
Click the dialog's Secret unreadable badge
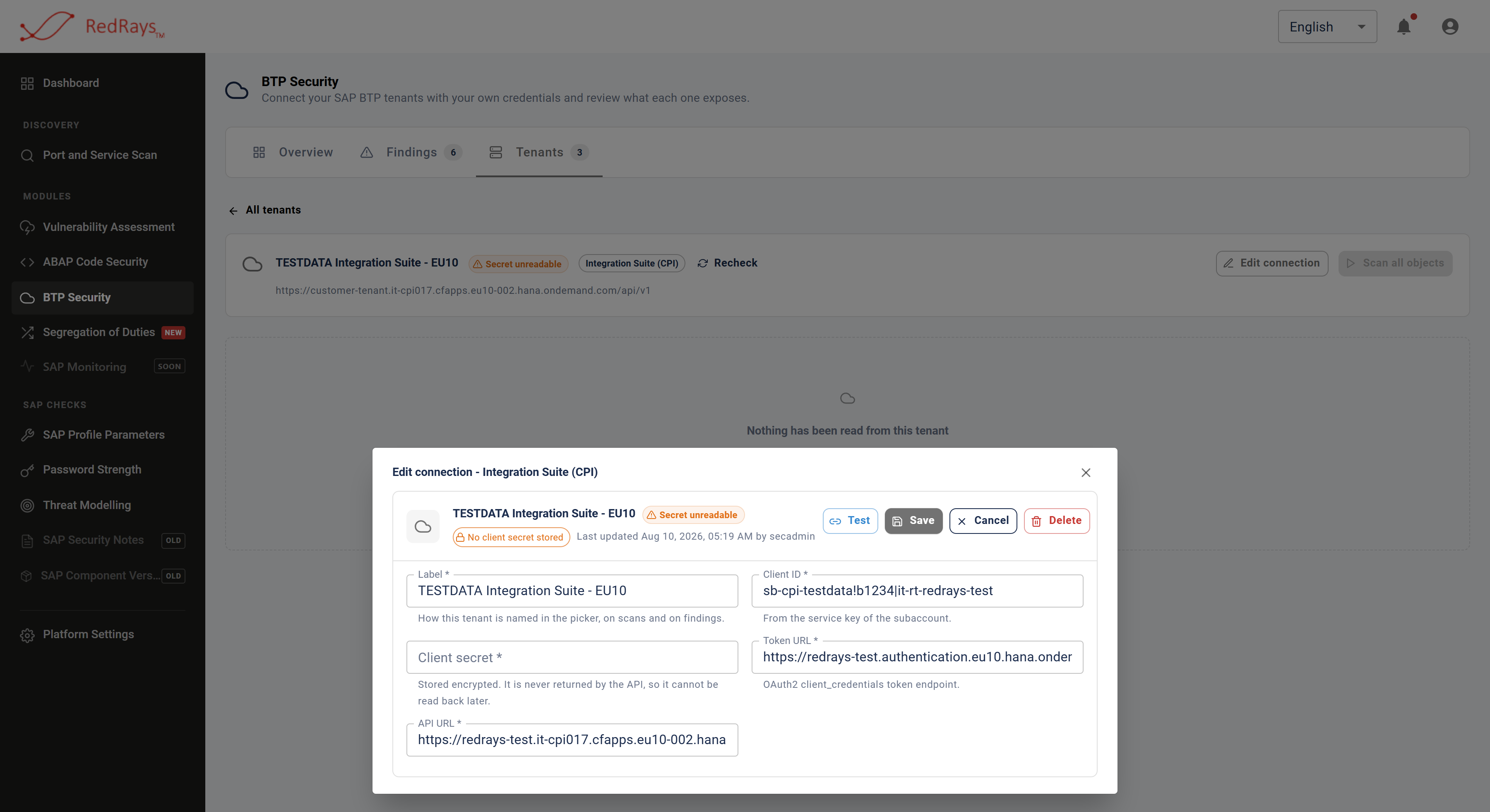click(693, 515)
